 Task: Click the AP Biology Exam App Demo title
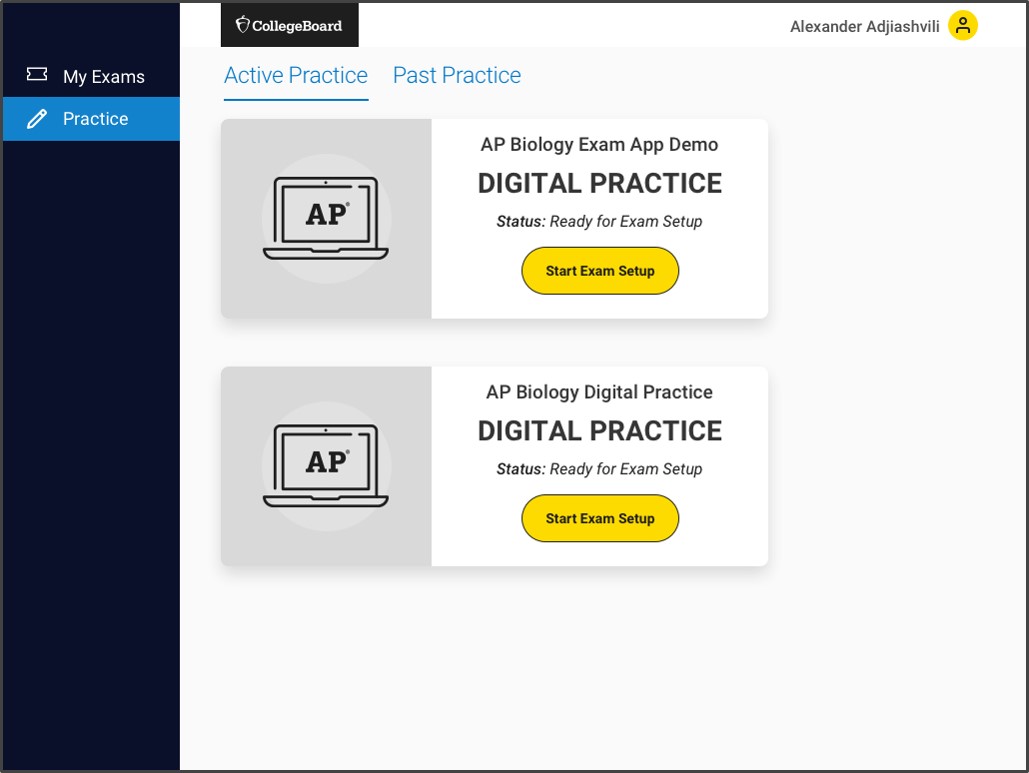(x=598, y=144)
